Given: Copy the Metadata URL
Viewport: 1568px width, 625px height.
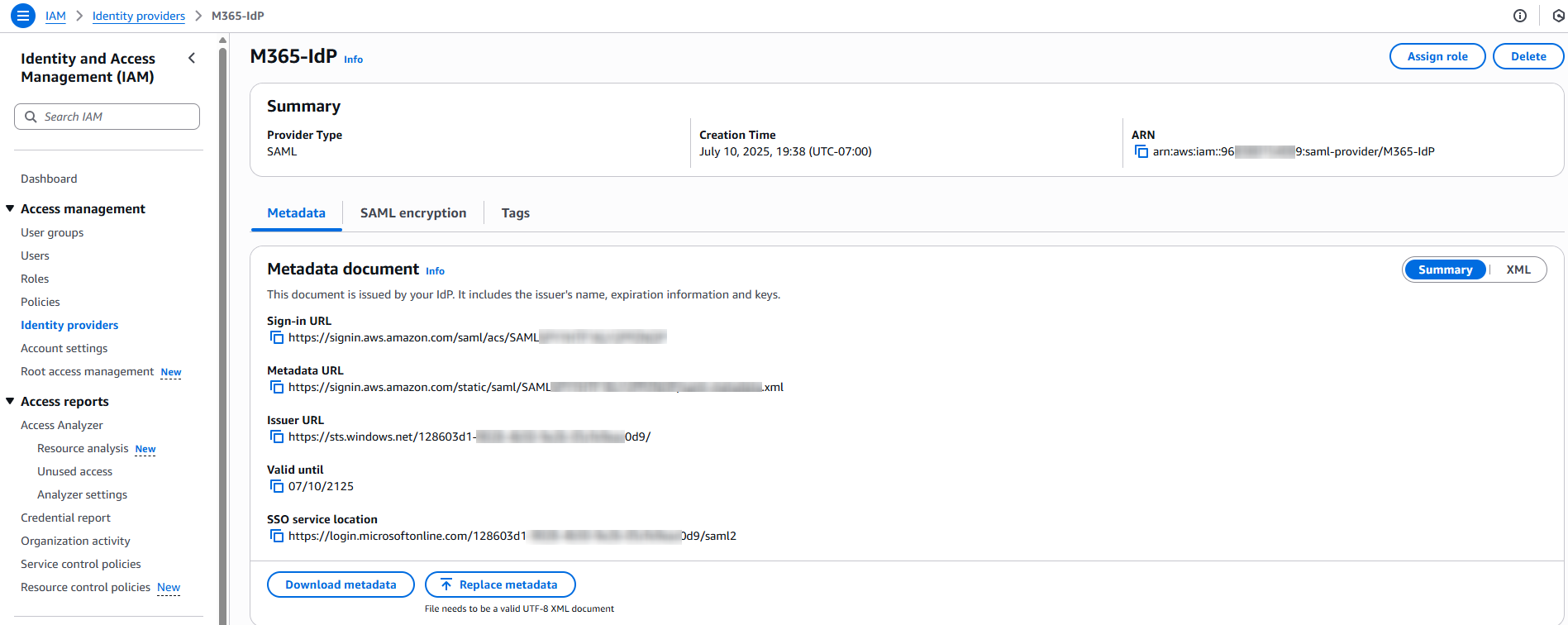Looking at the screenshot, I should 277,387.
